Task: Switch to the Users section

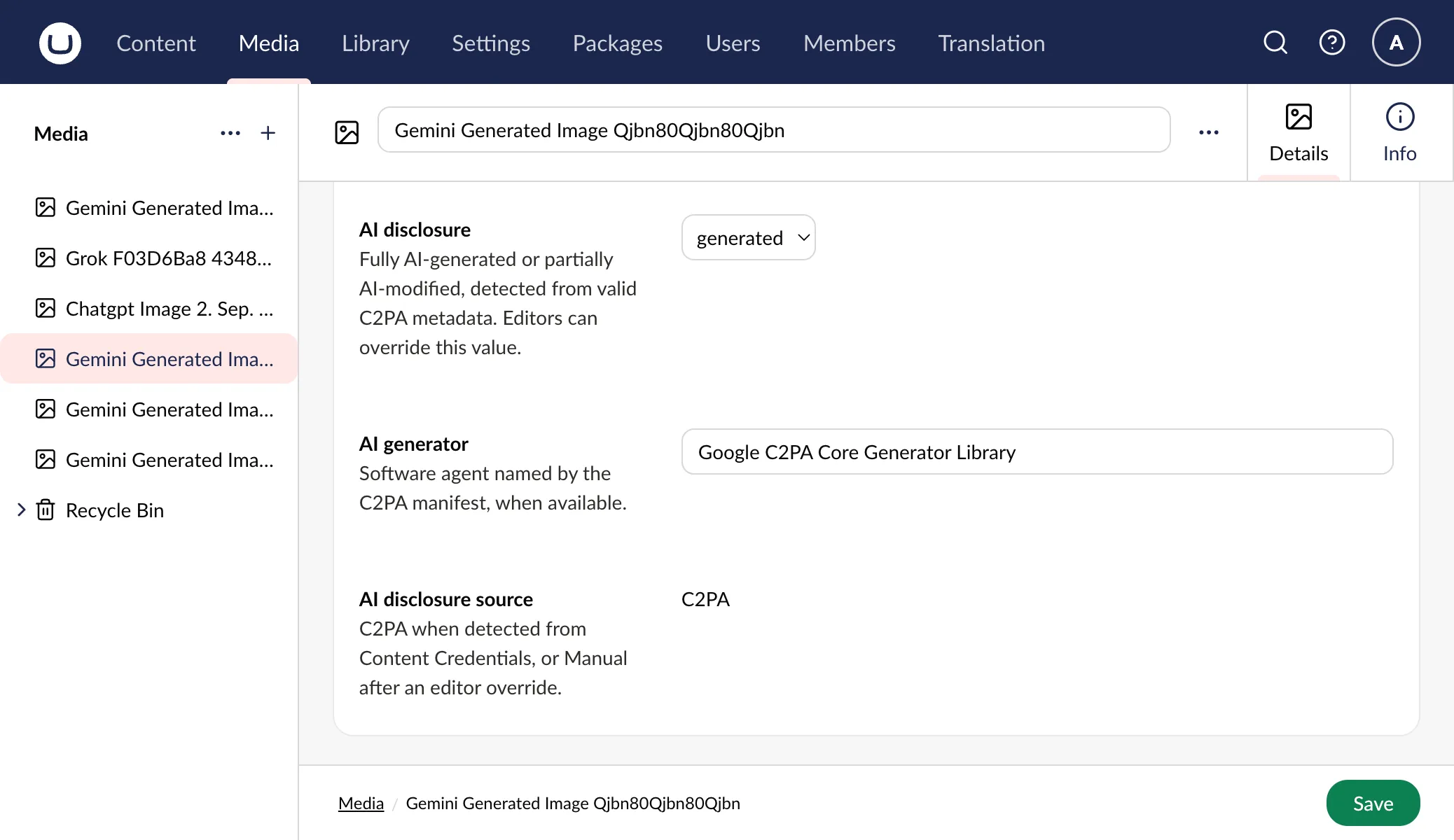Action: point(733,43)
